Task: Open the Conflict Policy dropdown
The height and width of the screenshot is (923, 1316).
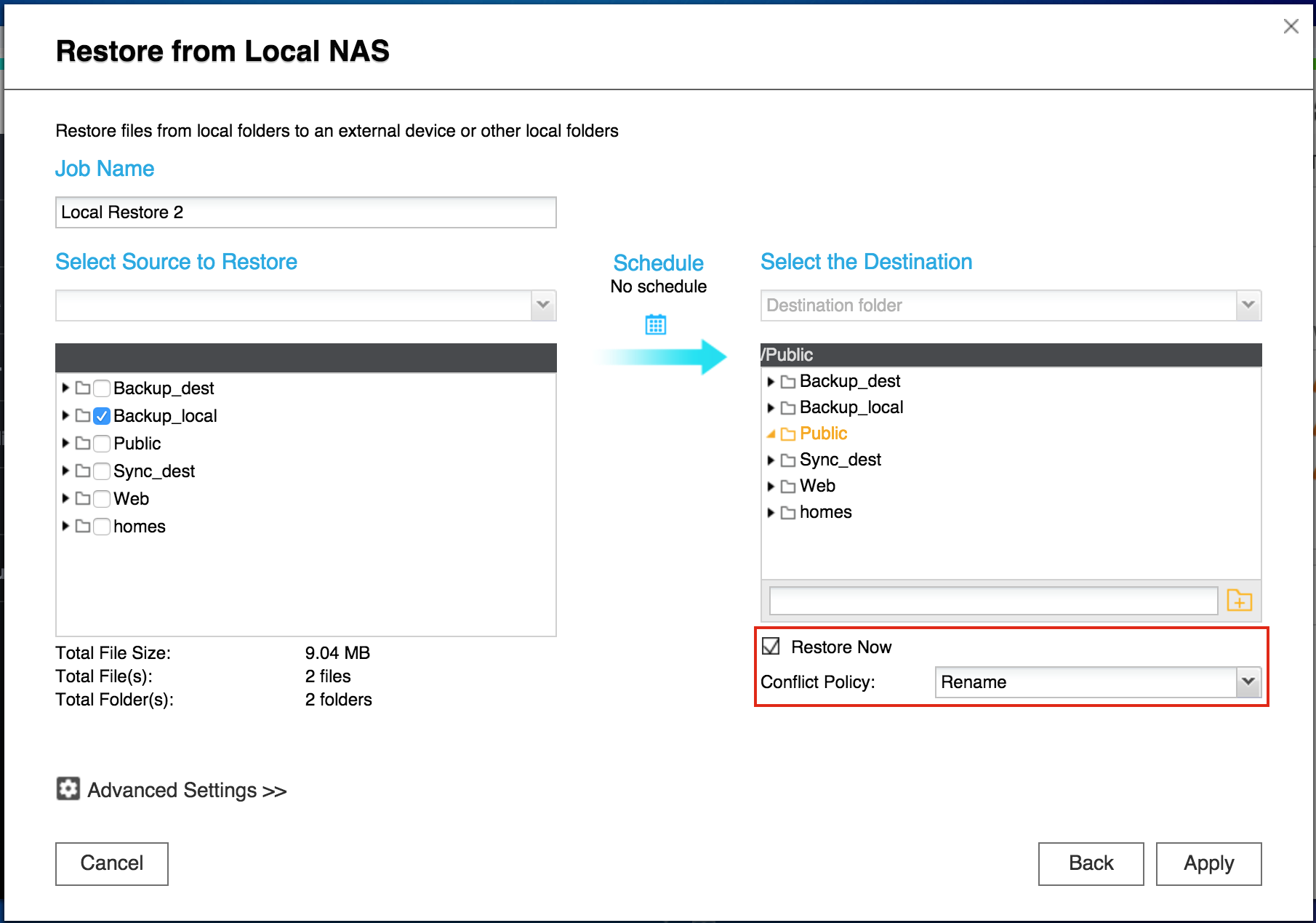Action: pyautogui.click(x=1248, y=682)
